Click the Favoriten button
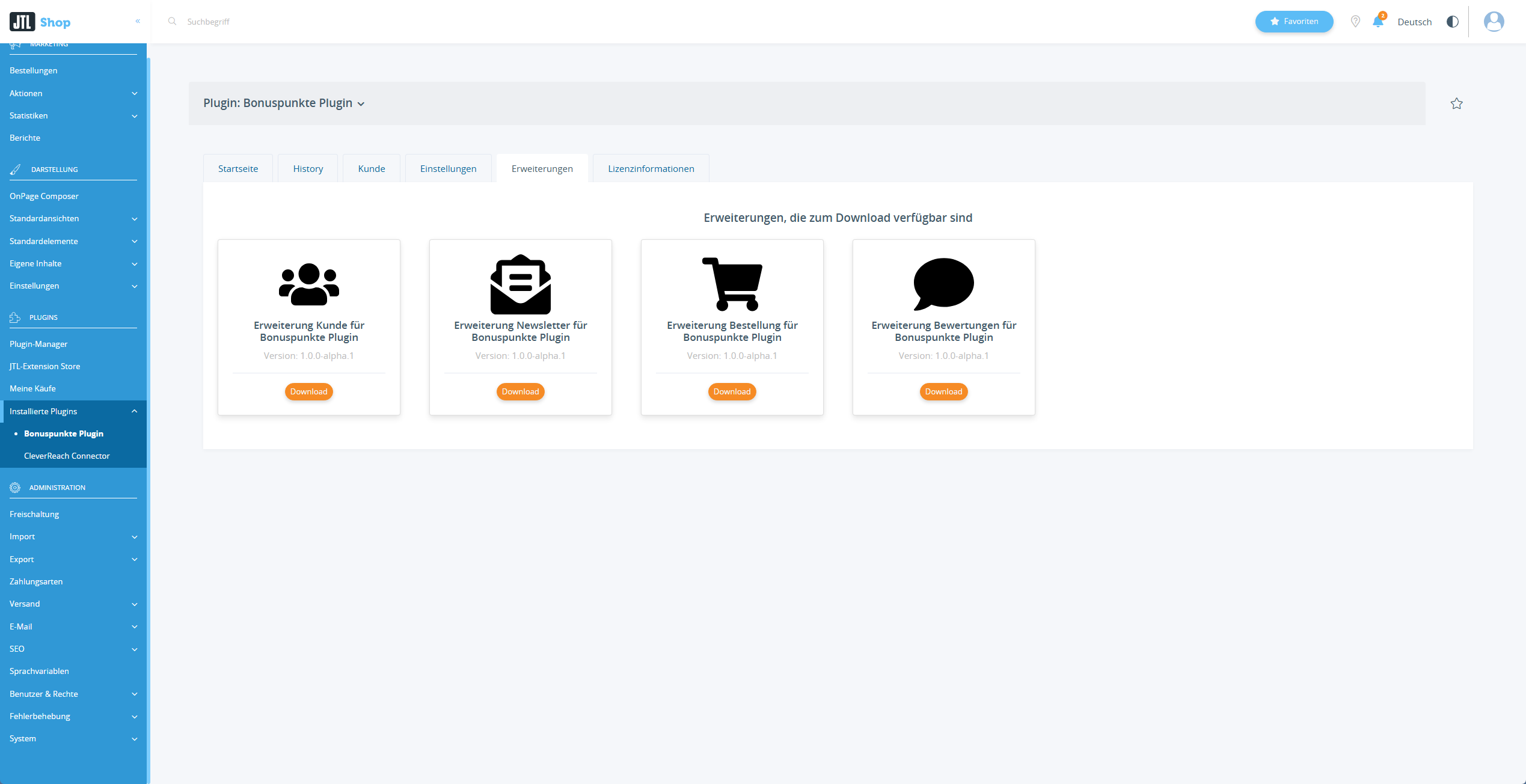The height and width of the screenshot is (784, 1526). [1294, 22]
